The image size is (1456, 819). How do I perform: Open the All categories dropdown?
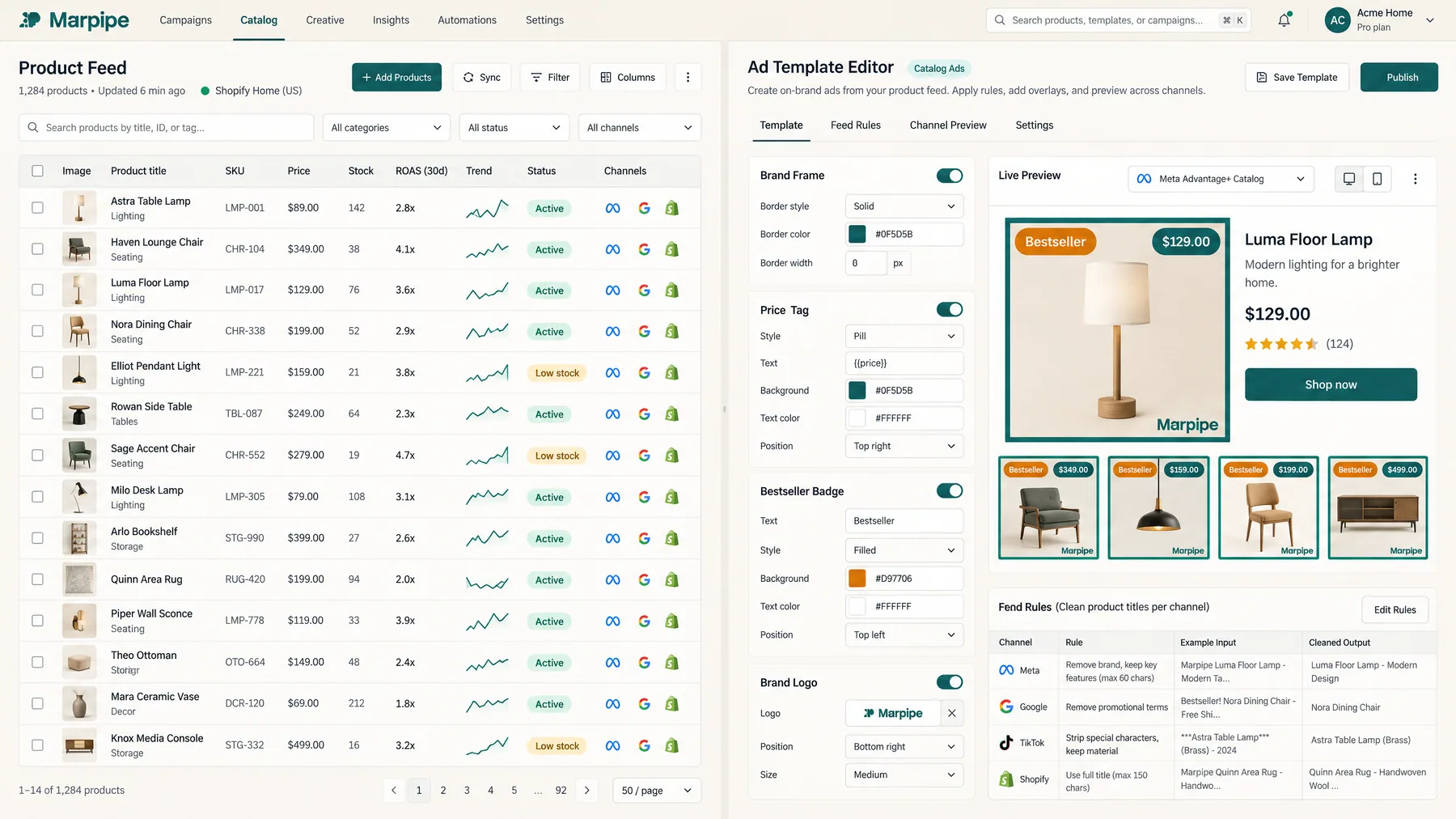(387, 128)
